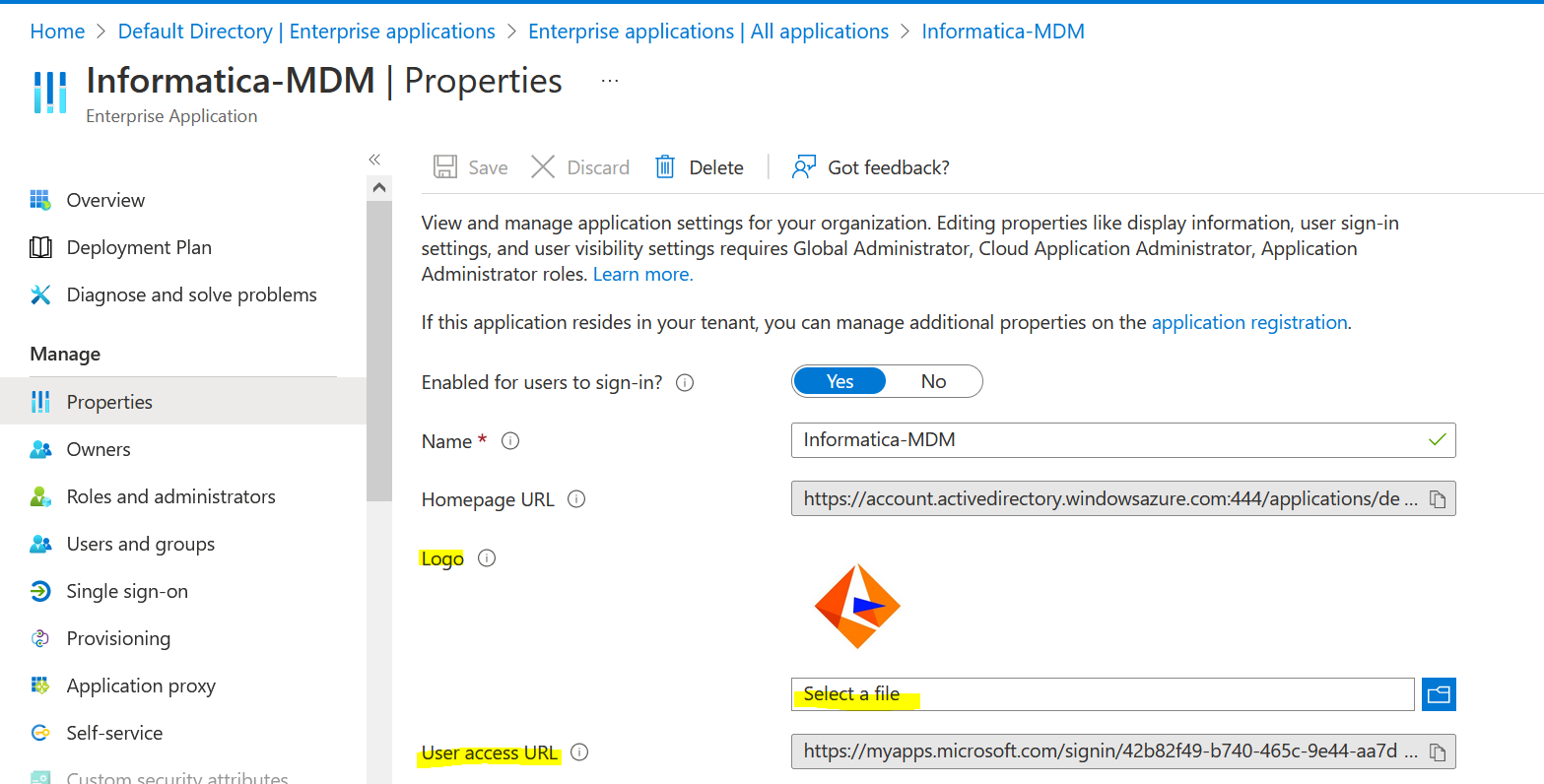
Task: Click the Roles and administrators icon
Action: (x=40, y=496)
